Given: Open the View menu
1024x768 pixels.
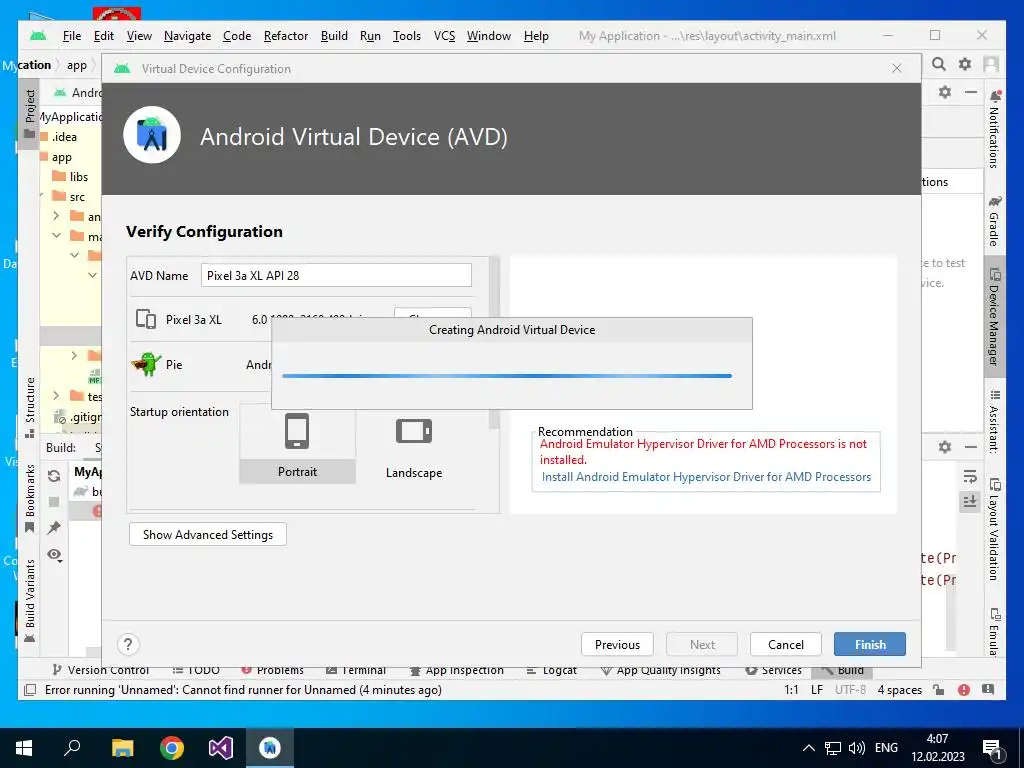Looking at the screenshot, I should (139, 36).
